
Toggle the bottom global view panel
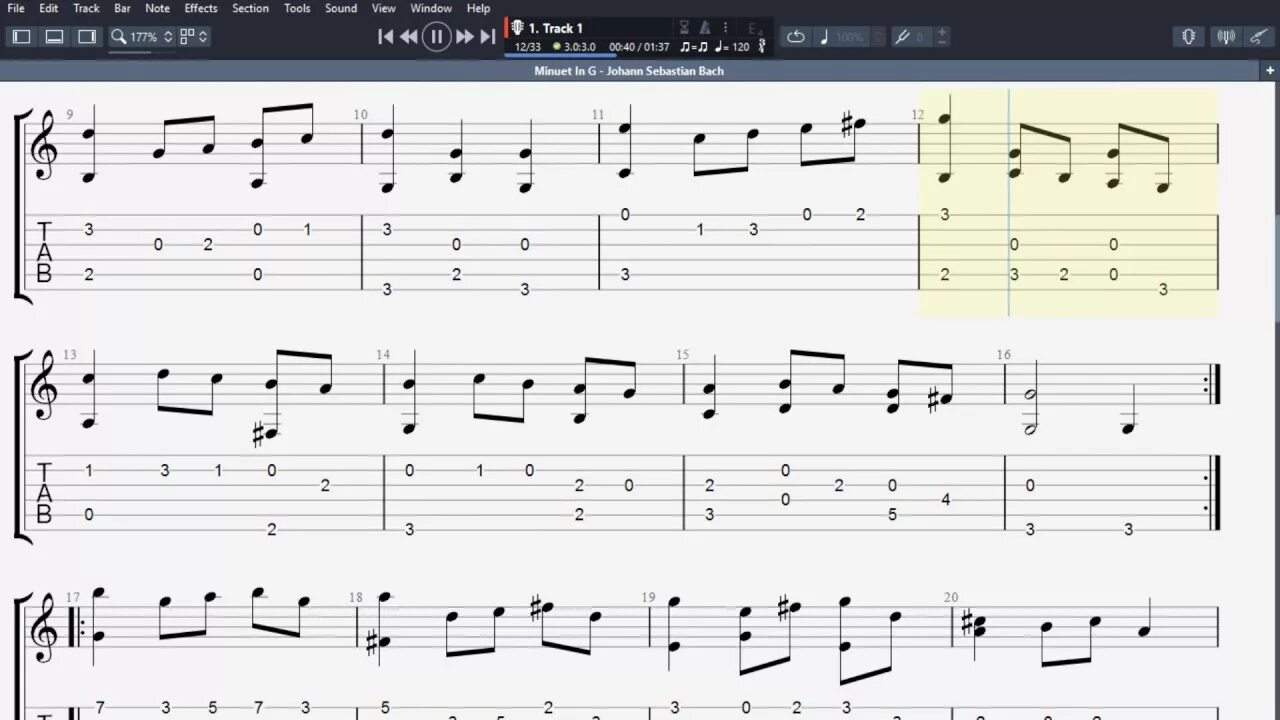pos(55,37)
